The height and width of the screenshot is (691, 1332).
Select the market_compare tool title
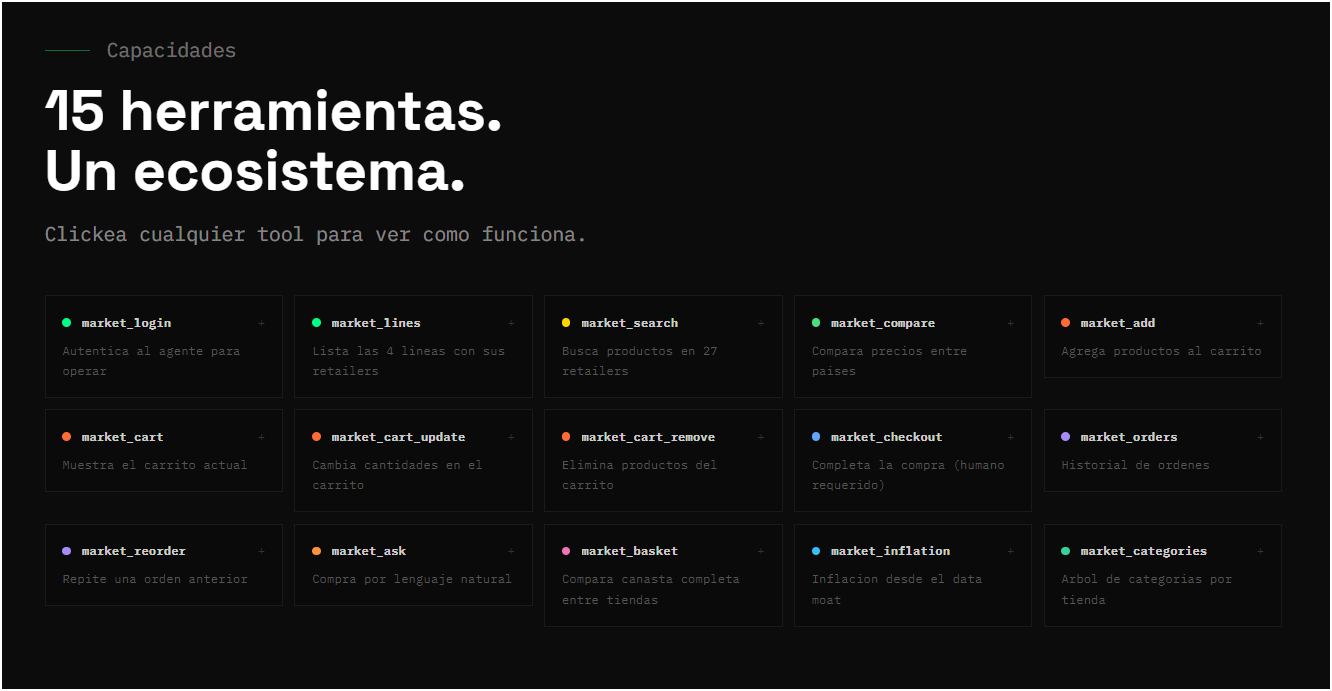883,323
